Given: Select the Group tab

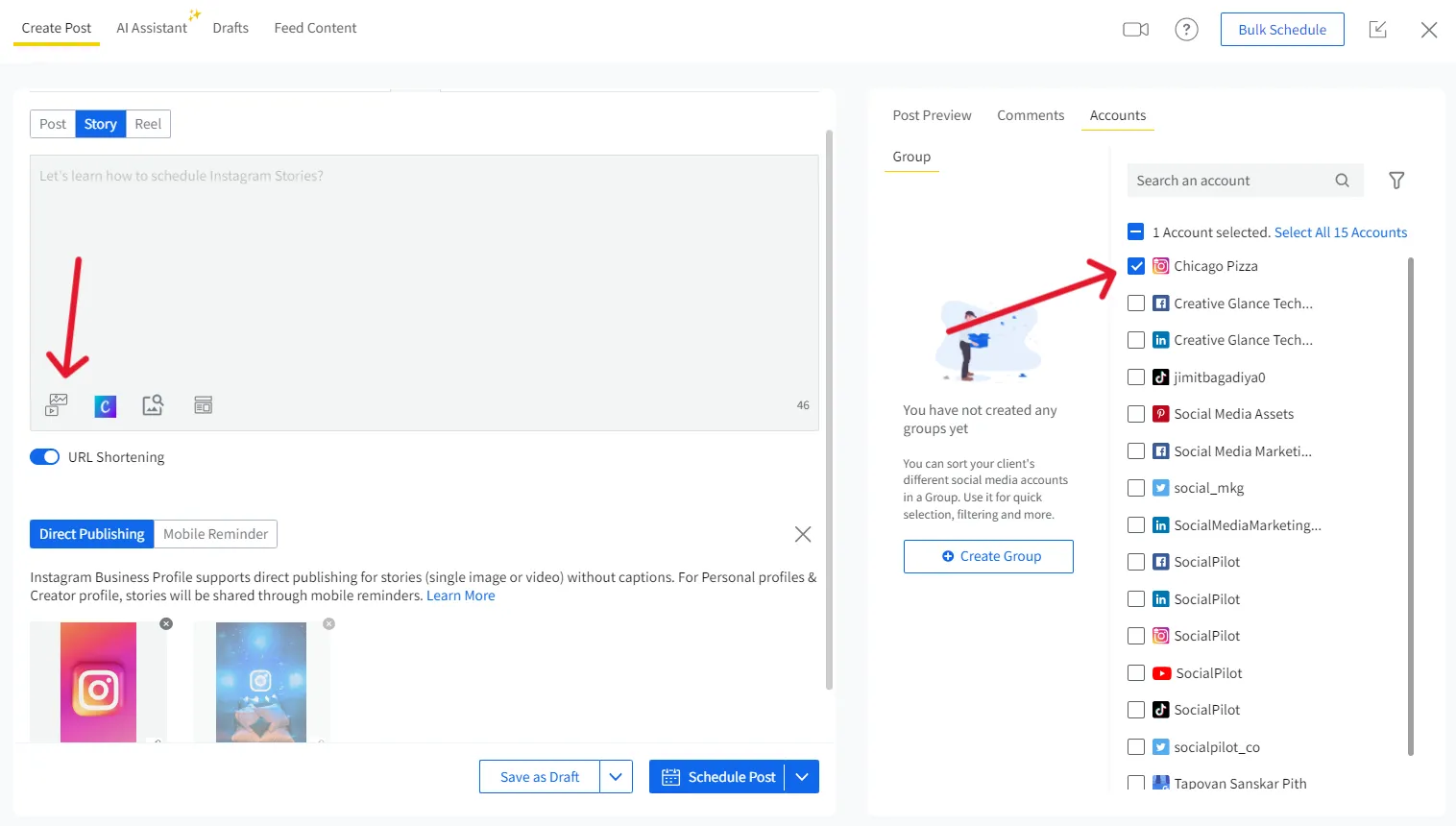Looking at the screenshot, I should (x=911, y=157).
